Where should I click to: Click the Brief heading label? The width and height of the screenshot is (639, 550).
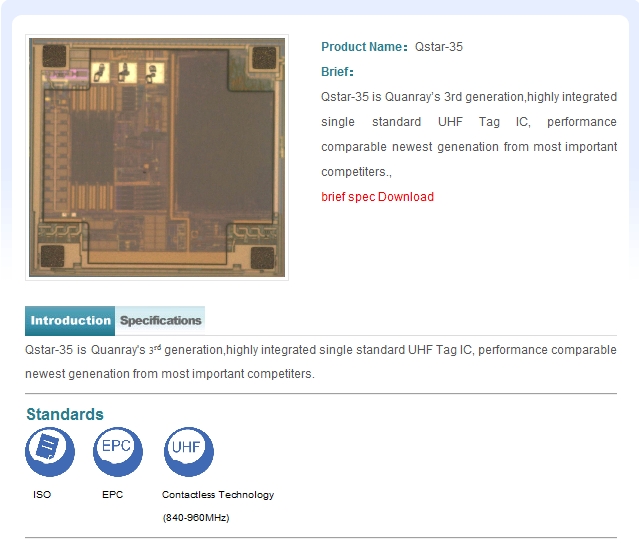click(x=337, y=72)
